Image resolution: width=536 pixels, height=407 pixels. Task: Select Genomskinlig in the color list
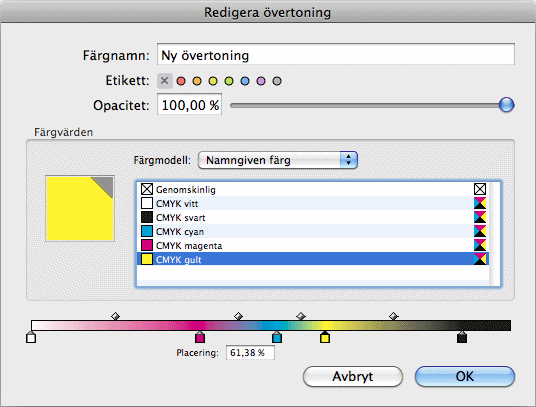tap(313, 189)
